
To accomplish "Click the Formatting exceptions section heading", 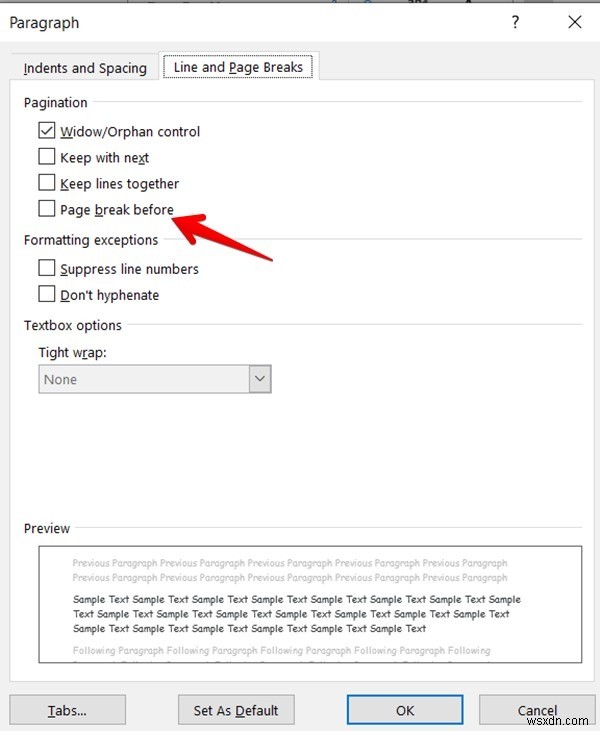I will tap(91, 240).
